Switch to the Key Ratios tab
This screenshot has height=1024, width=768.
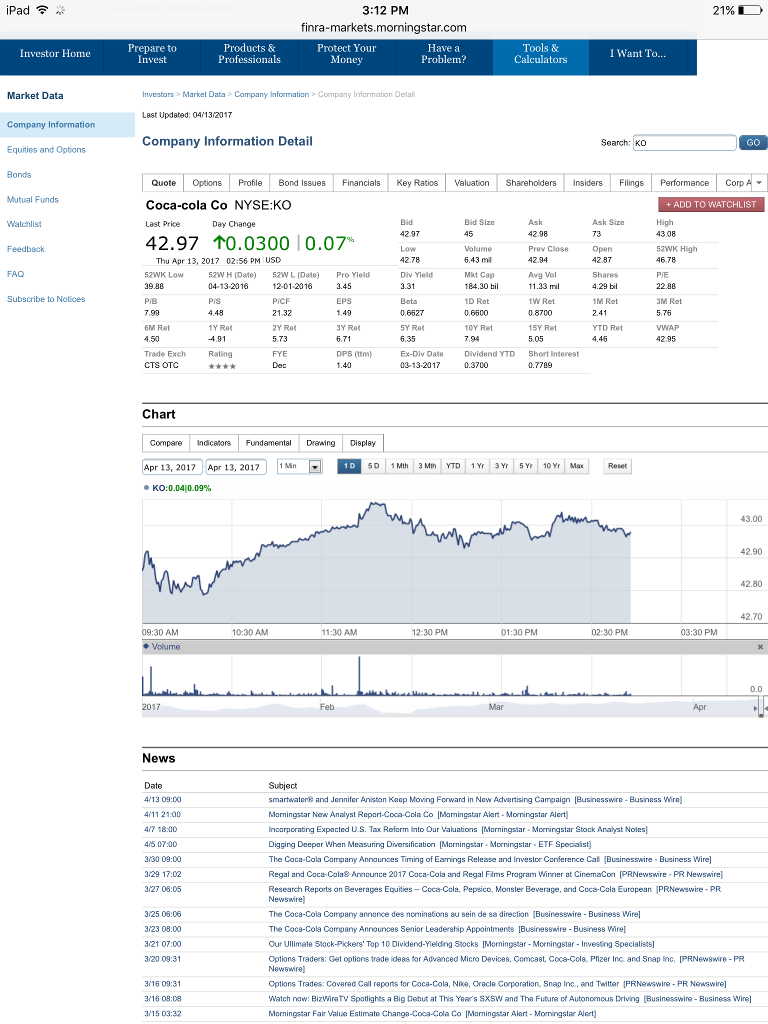(x=417, y=183)
